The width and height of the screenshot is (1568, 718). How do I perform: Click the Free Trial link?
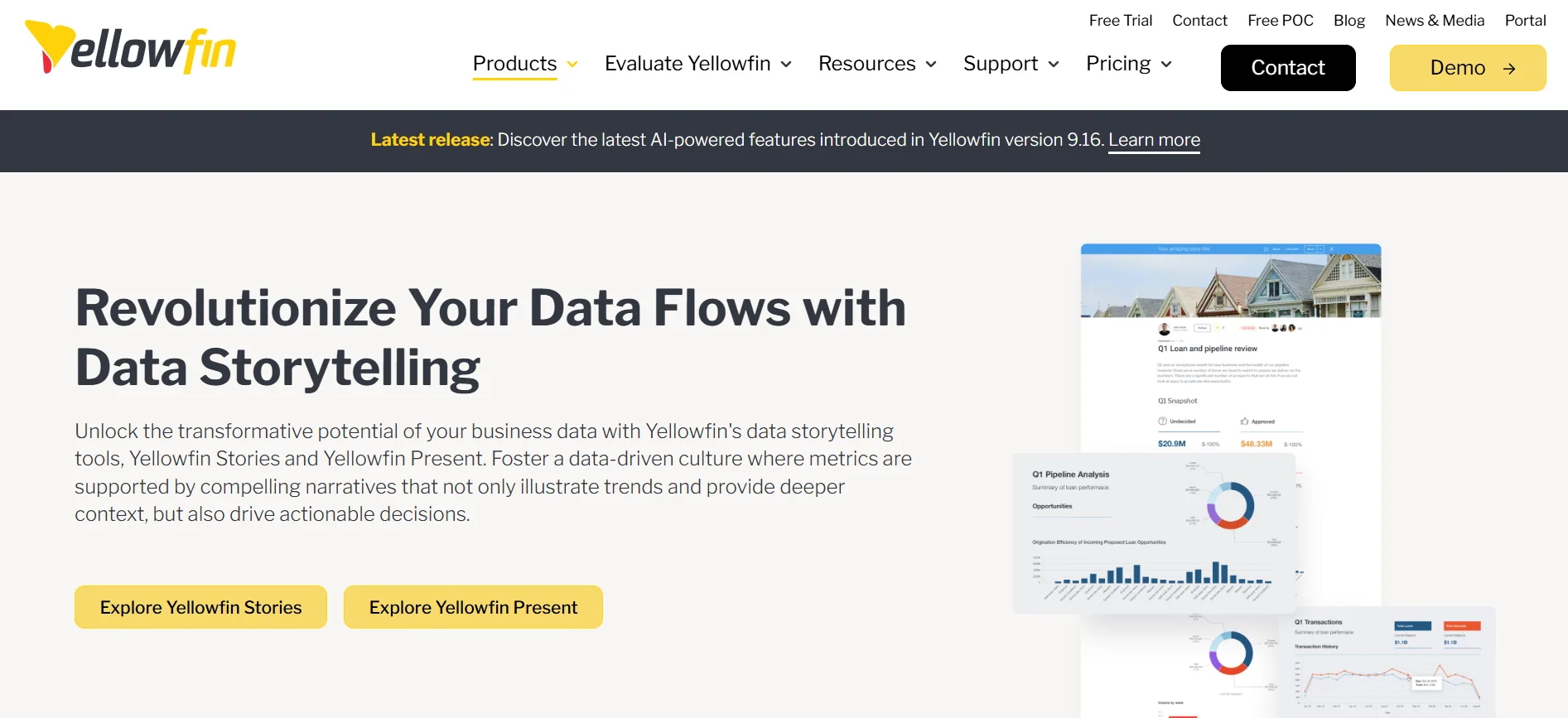tap(1120, 20)
